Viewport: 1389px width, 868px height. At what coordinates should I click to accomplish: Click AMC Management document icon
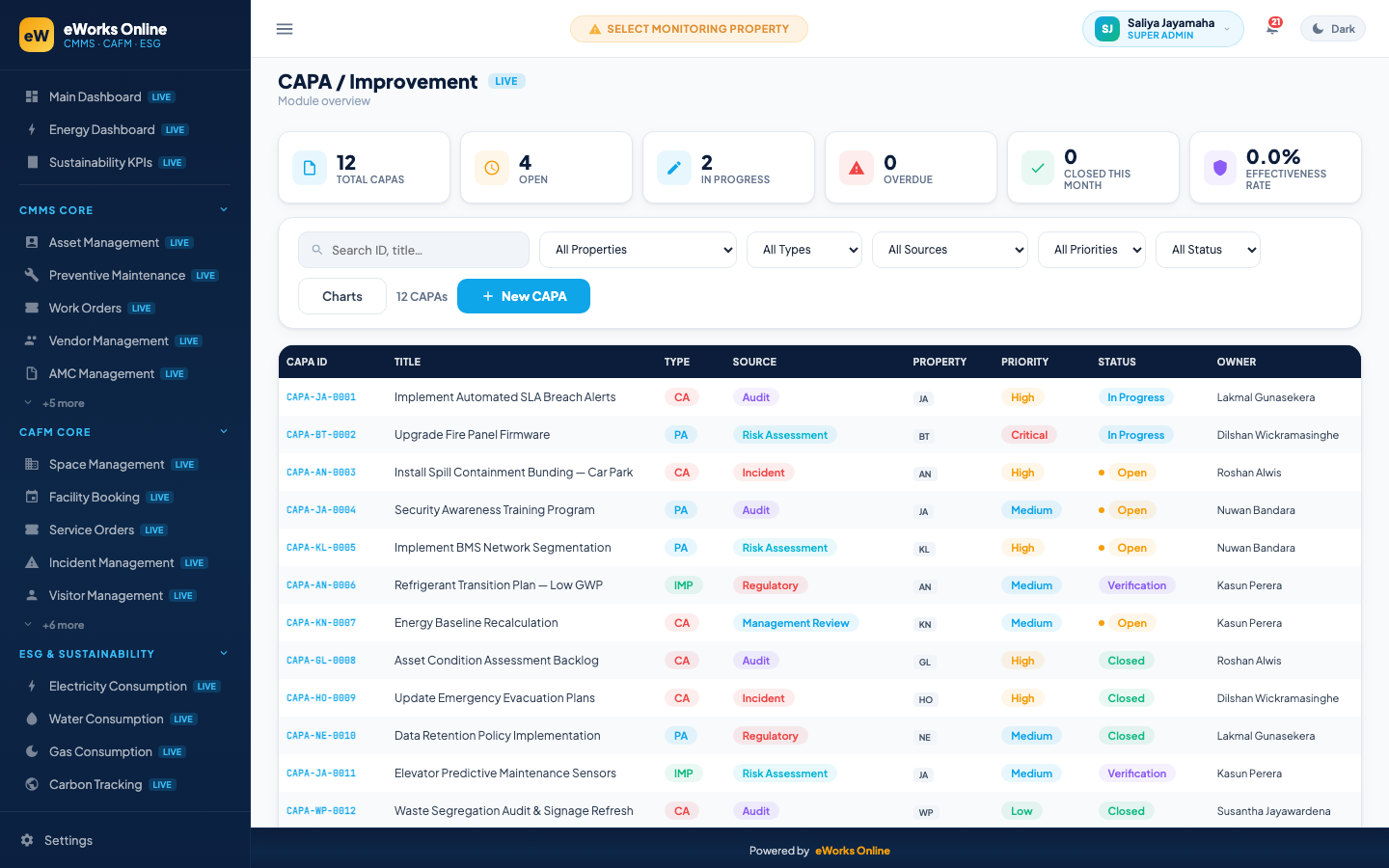(x=32, y=373)
